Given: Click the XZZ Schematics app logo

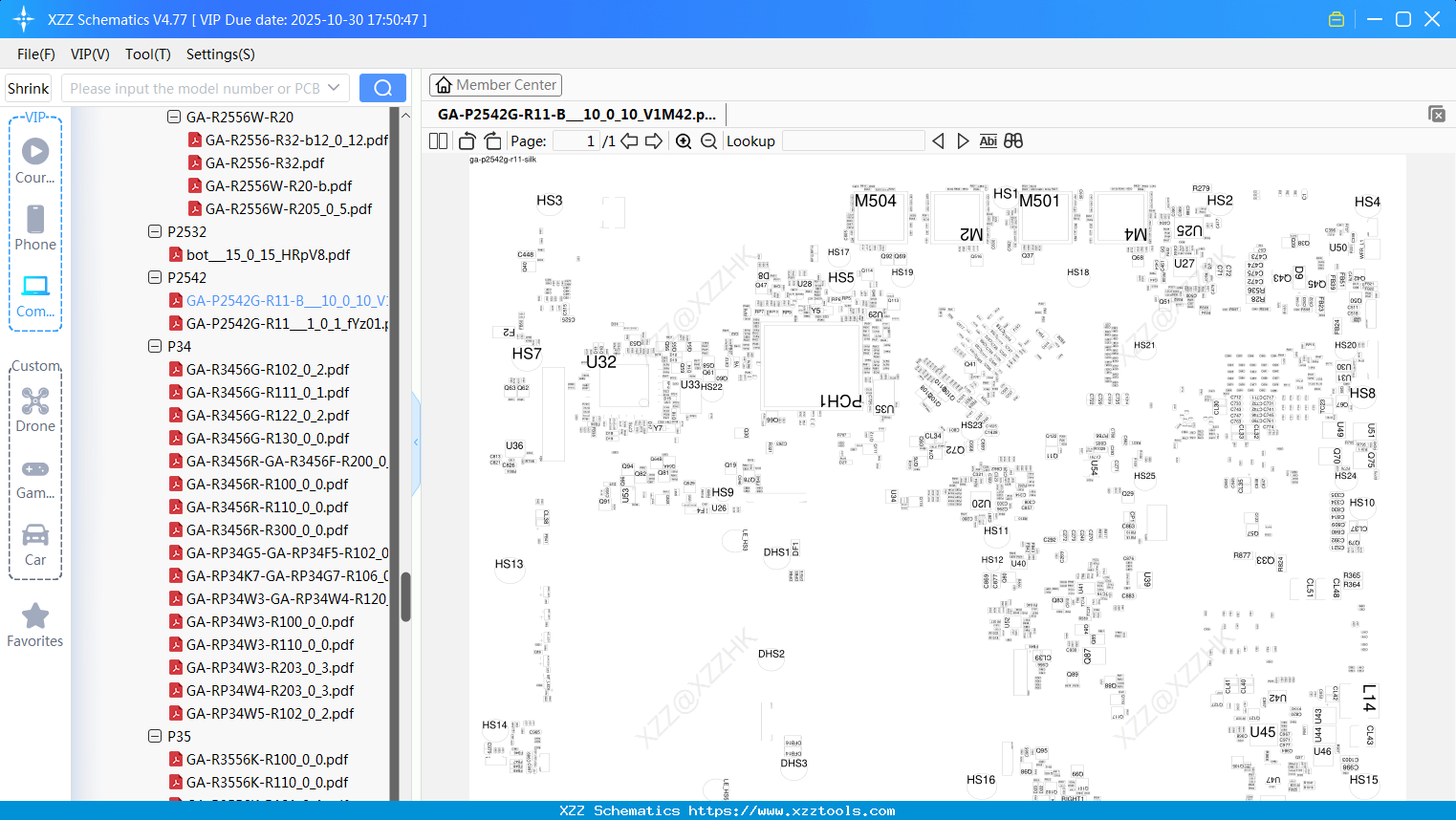Looking at the screenshot, I should click(24, 19).
